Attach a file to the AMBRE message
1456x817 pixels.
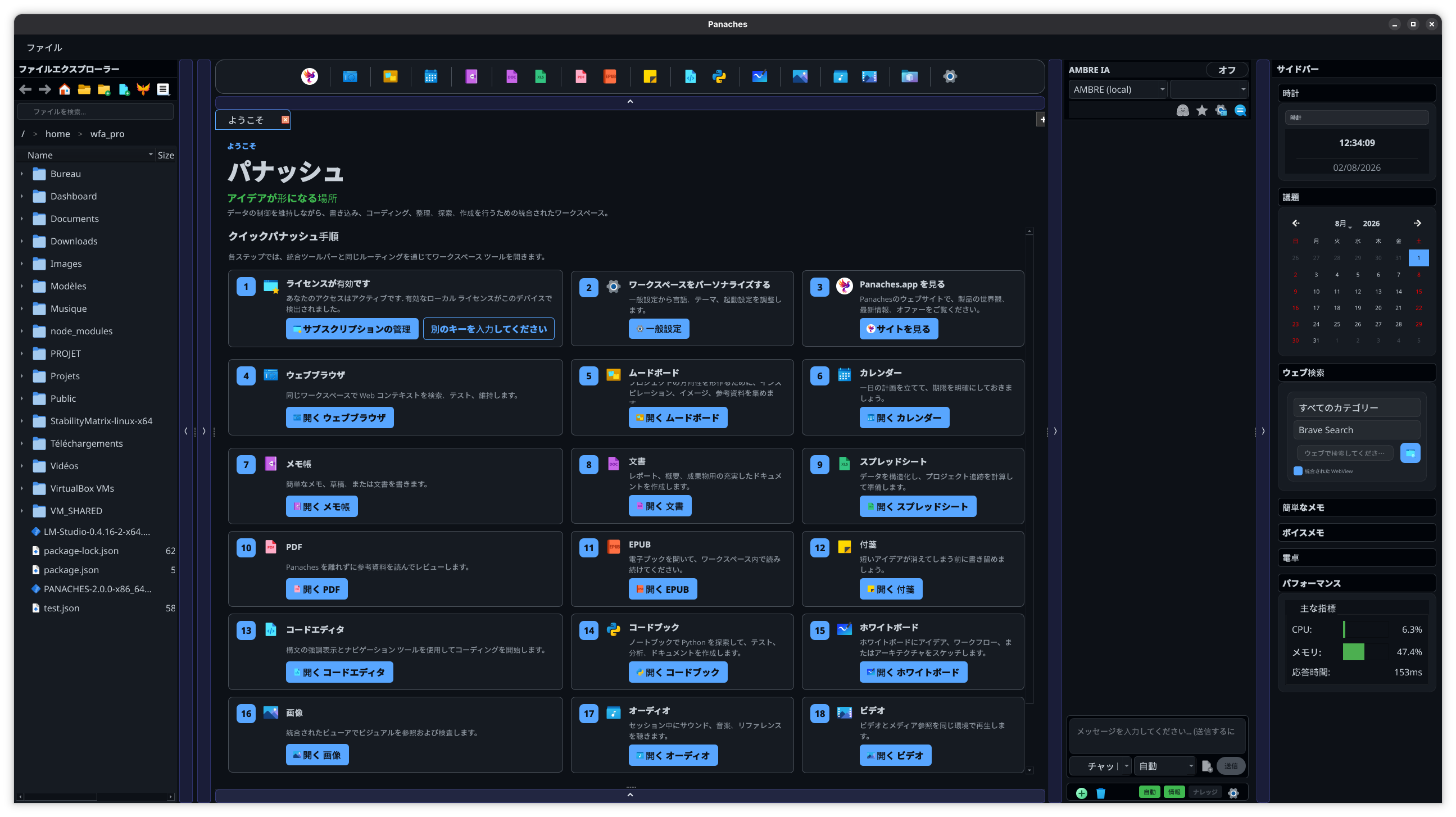pyautogui.click(x=1206, y=766)
